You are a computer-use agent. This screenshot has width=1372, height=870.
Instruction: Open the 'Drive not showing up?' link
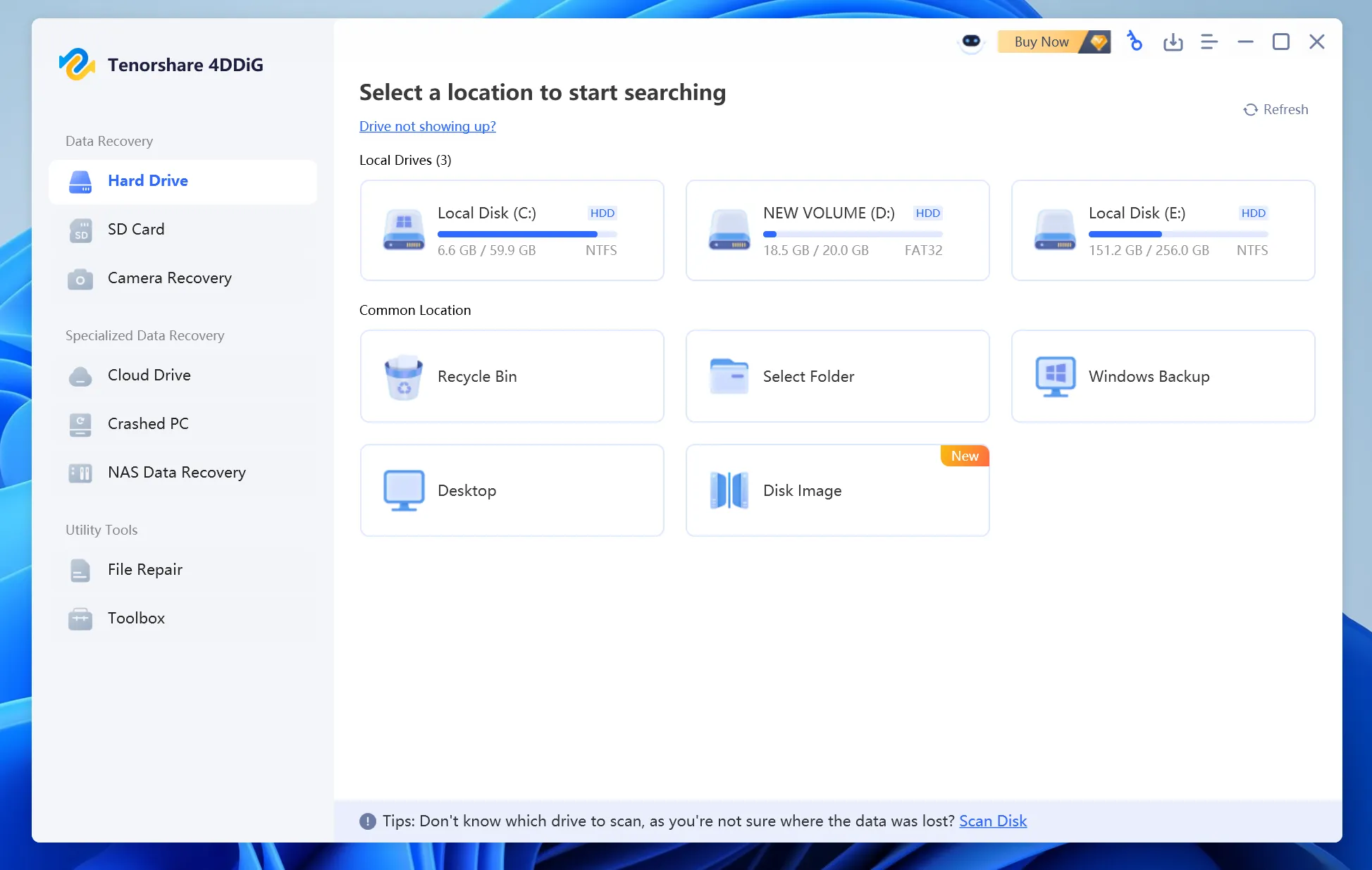(427, 126)
